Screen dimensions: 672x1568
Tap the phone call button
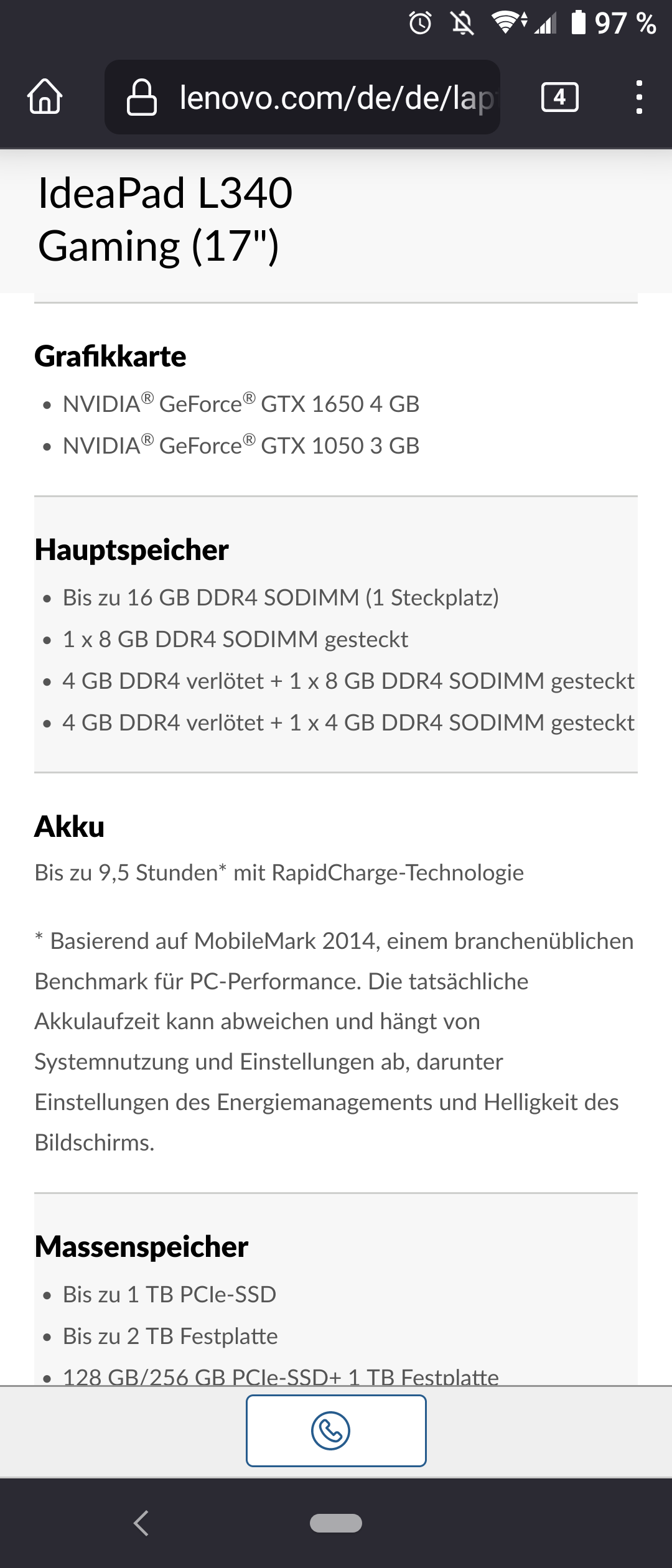(x=336, y=1430)
